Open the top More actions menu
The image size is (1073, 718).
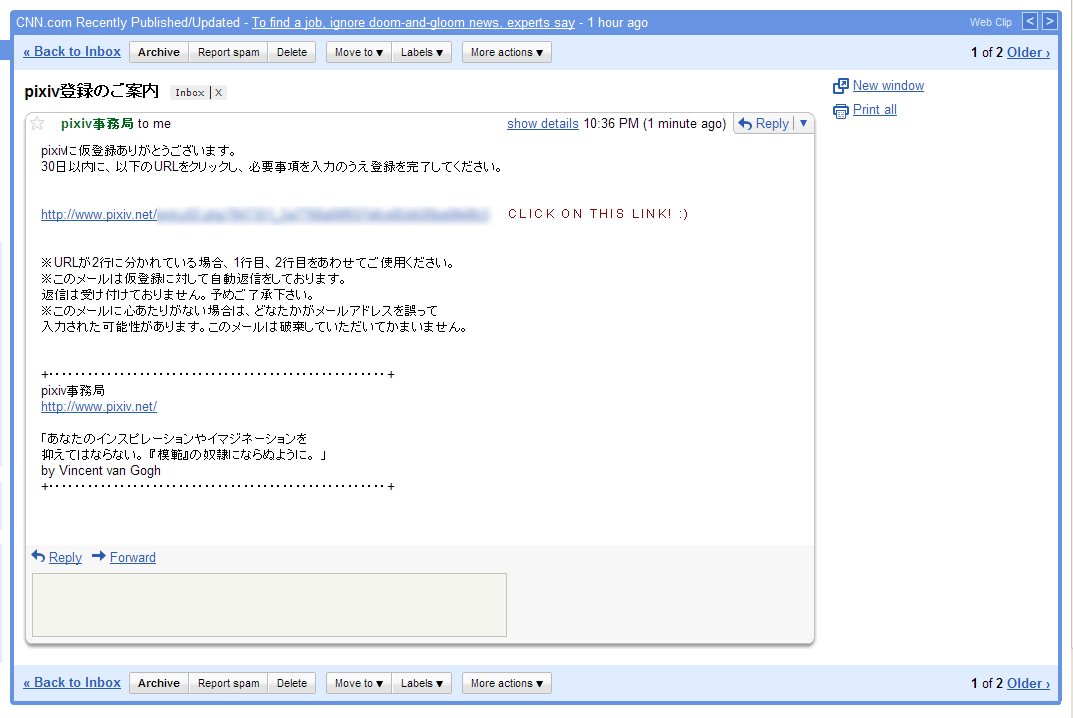point(506,52)
